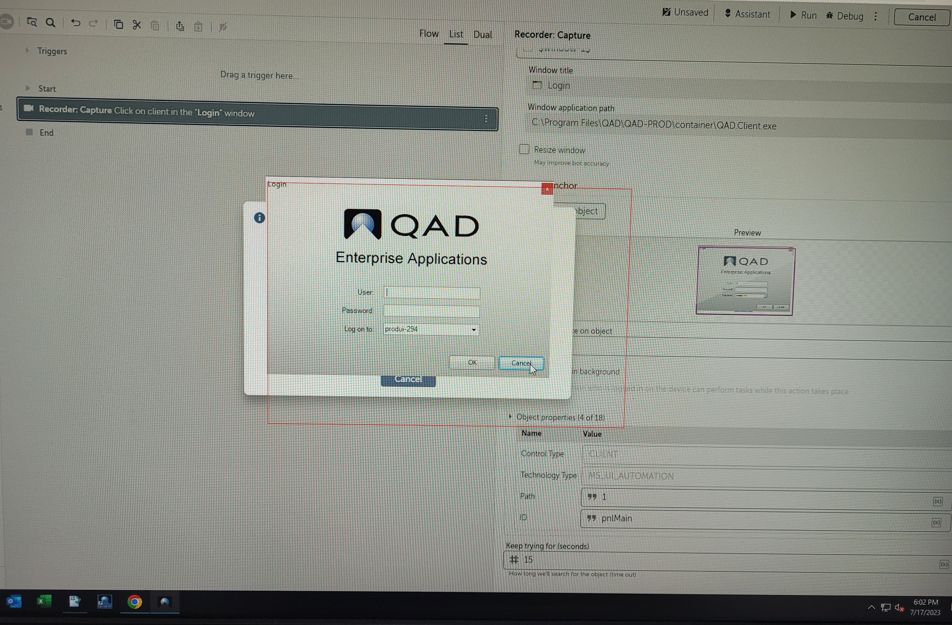Undo the last action with the undo arrow

click(x=75, y=23)
